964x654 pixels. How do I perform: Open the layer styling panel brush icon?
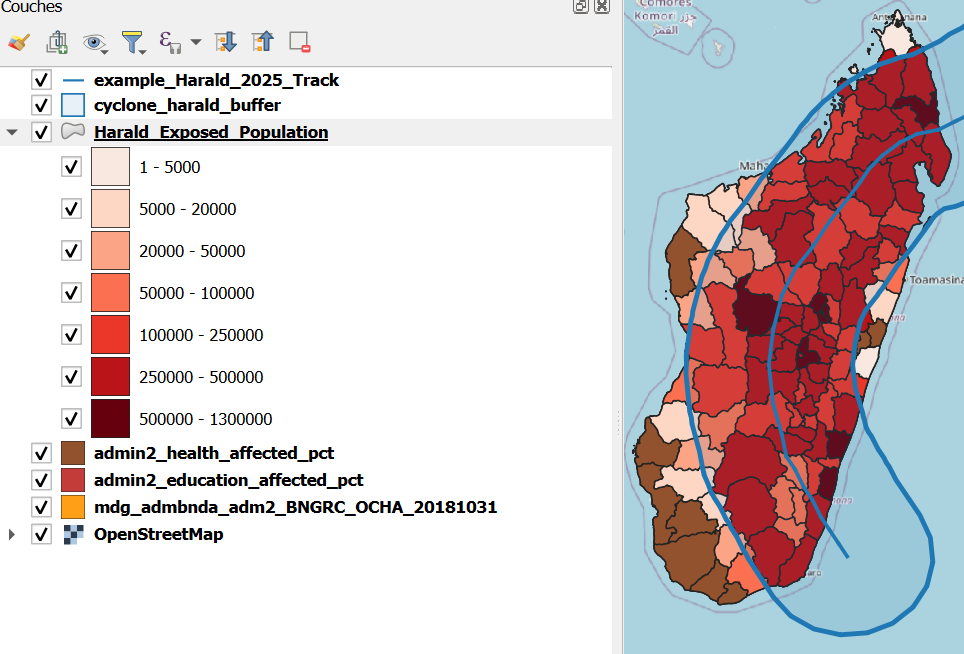[19, 42]
